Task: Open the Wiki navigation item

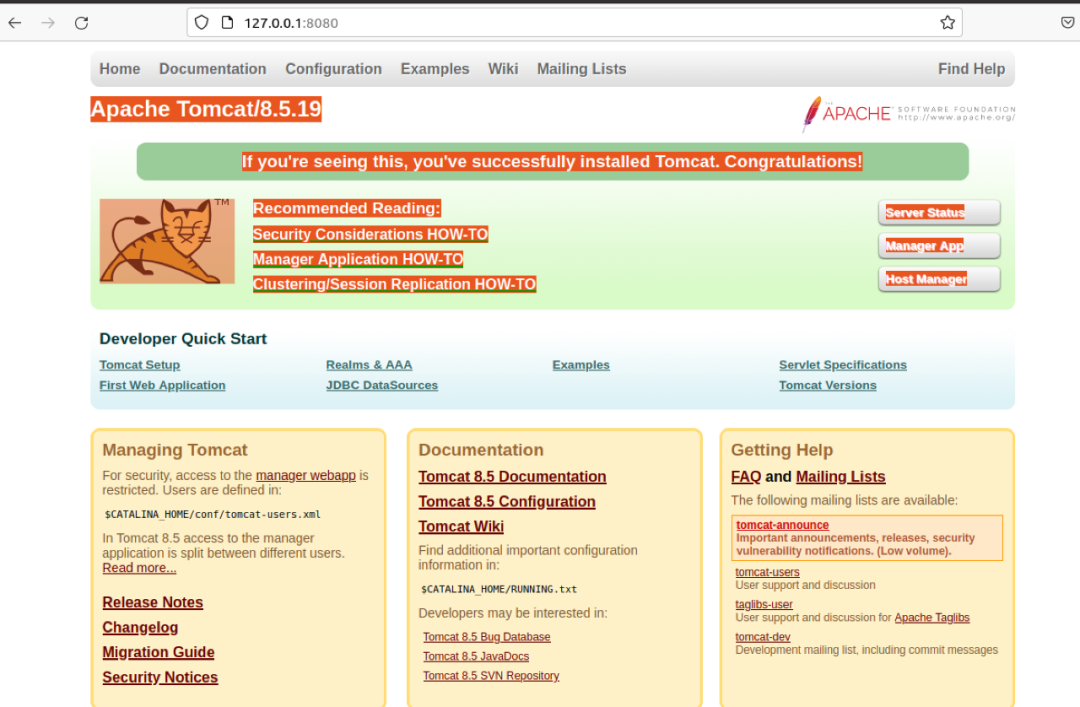Action: (503, 69)
